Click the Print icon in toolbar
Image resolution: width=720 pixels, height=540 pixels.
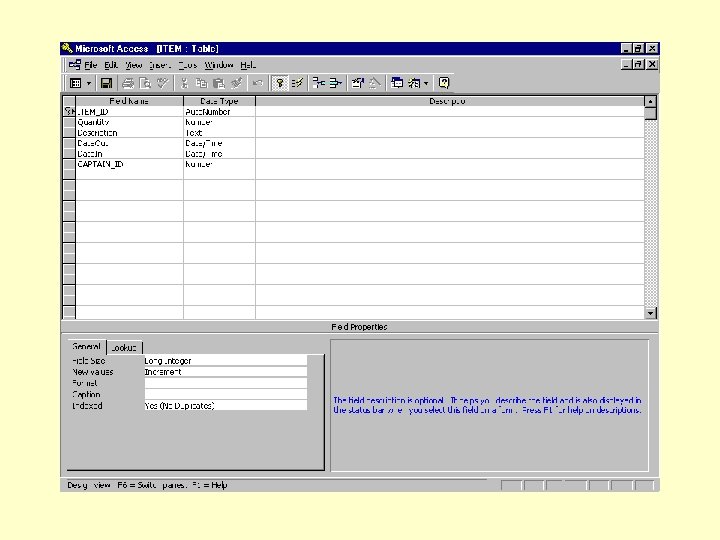tap(128, 83)
